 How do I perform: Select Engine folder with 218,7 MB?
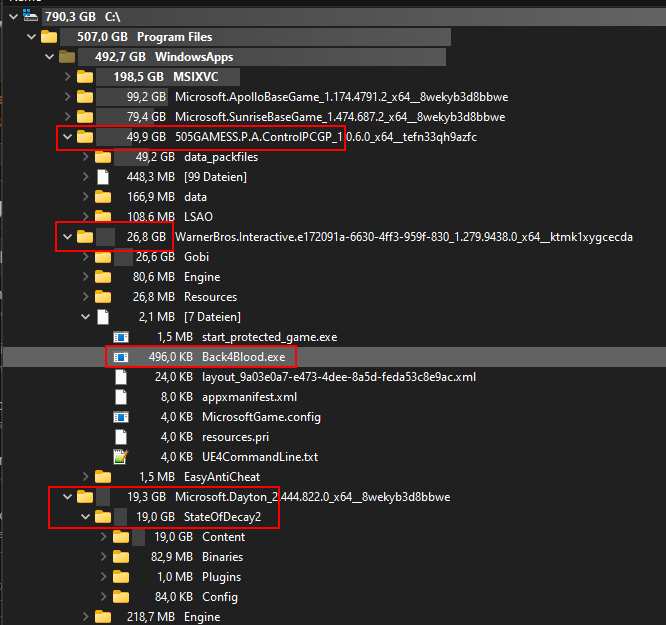tap(334, 617)
